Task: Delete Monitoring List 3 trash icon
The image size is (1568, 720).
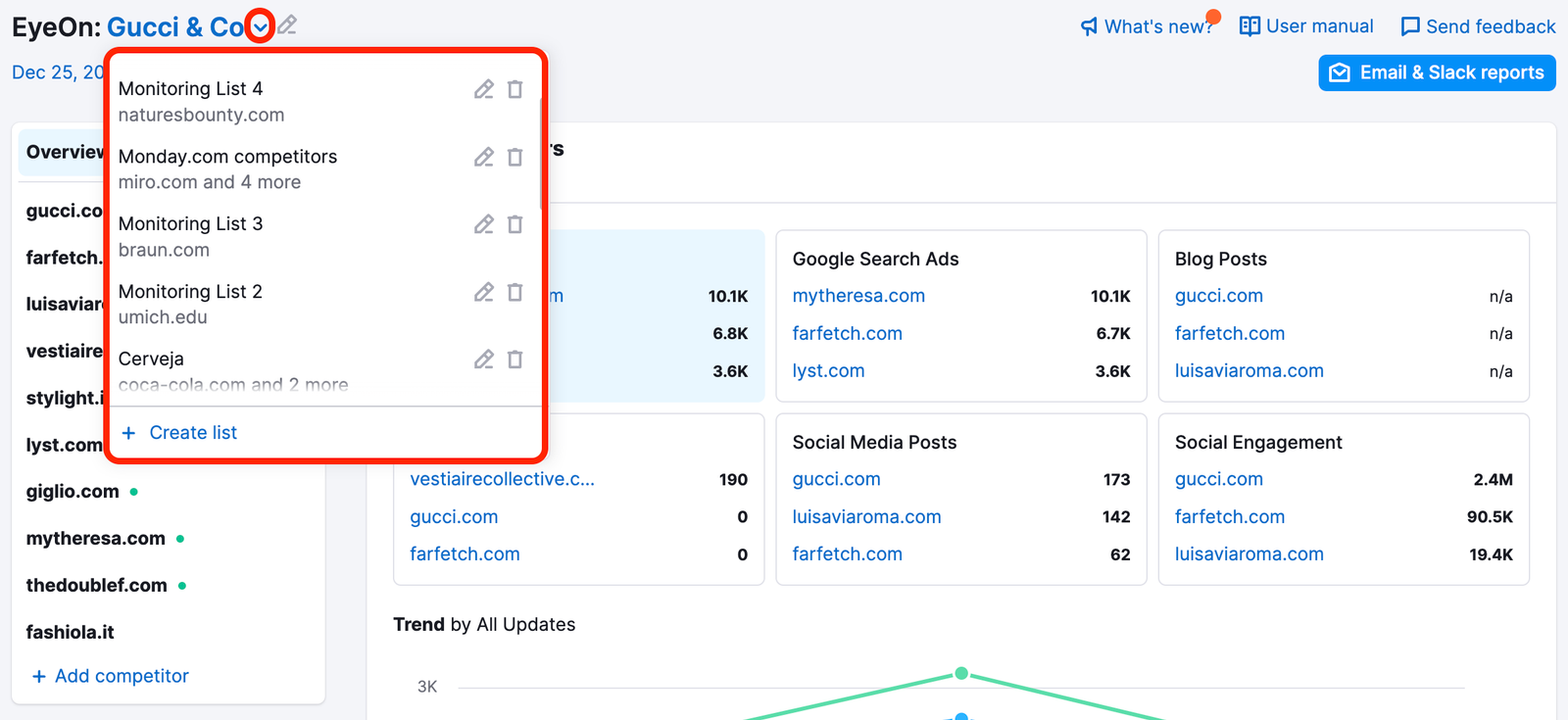Action: click(515, 224)
